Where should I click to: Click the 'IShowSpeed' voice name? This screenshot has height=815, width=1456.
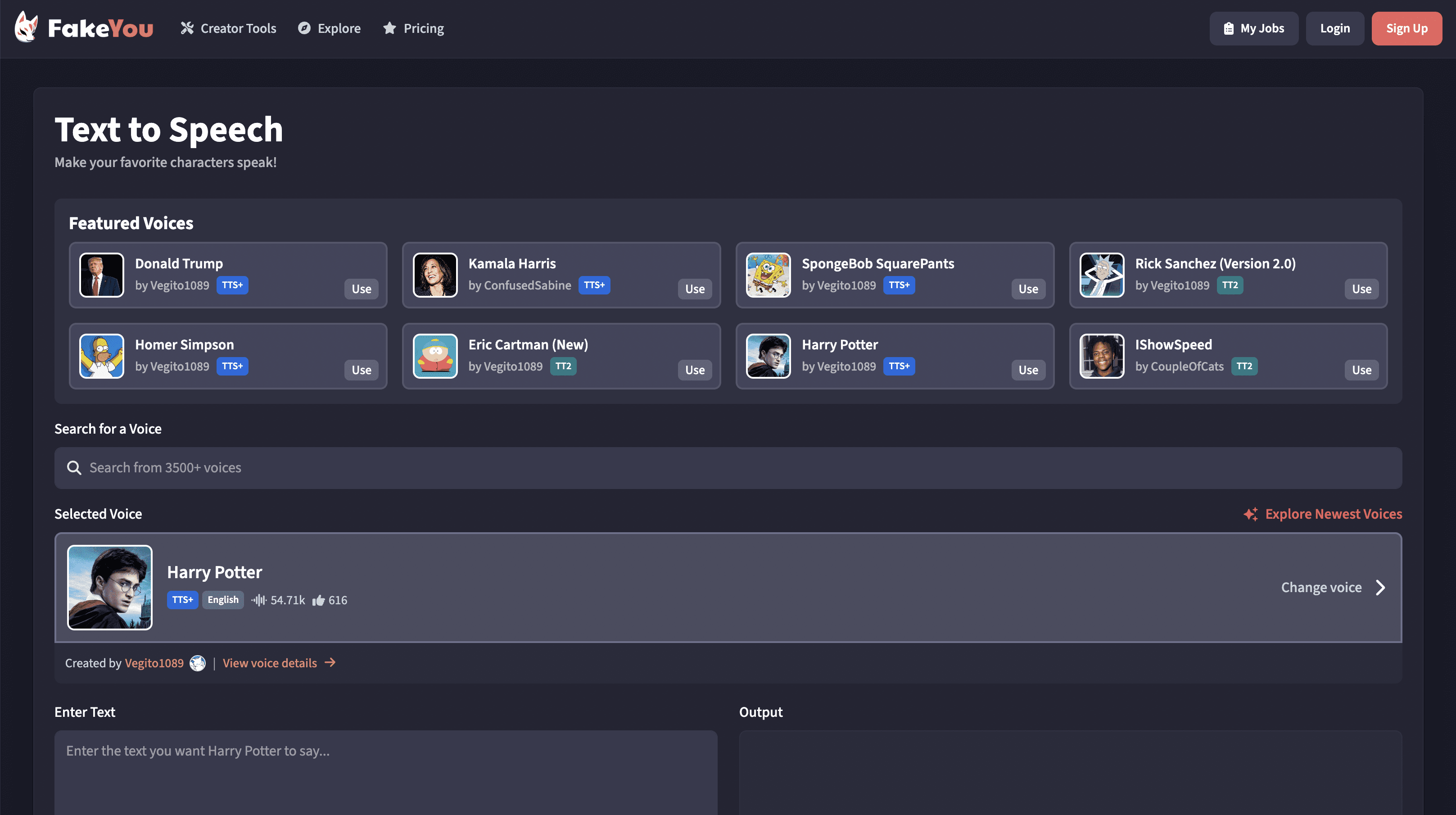click(1173, 345)
